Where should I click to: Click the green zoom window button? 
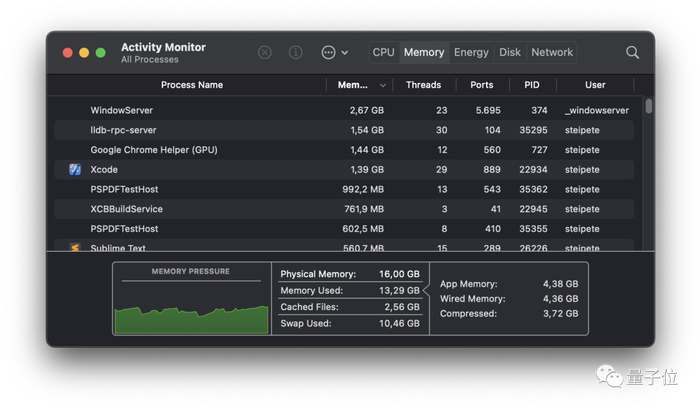coord(100,52)
